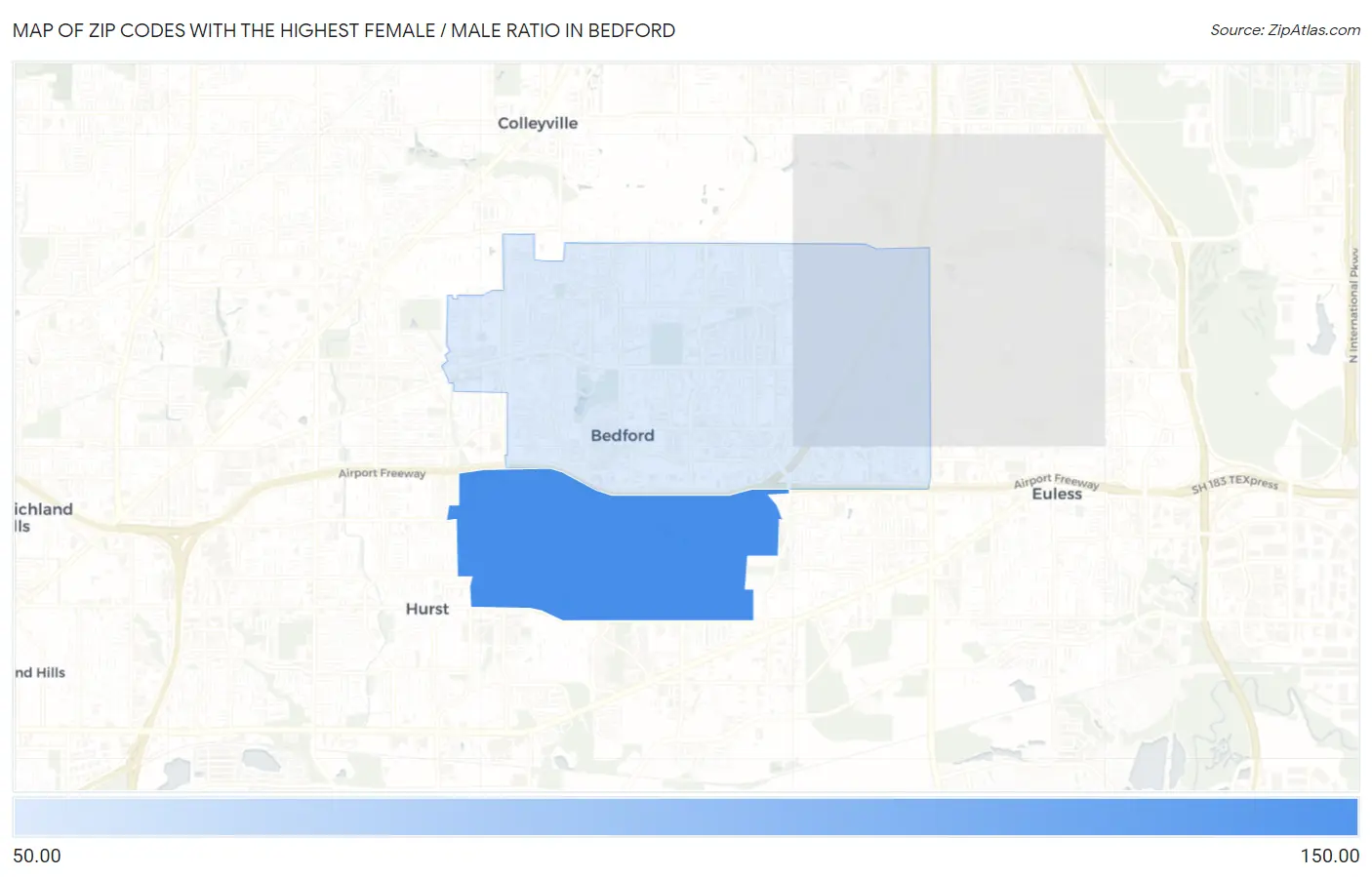The width and height of the screenshot is (1372, 877).
Task: Click the 50.00 legend minimum value
Action: click(x=37, y=856)
